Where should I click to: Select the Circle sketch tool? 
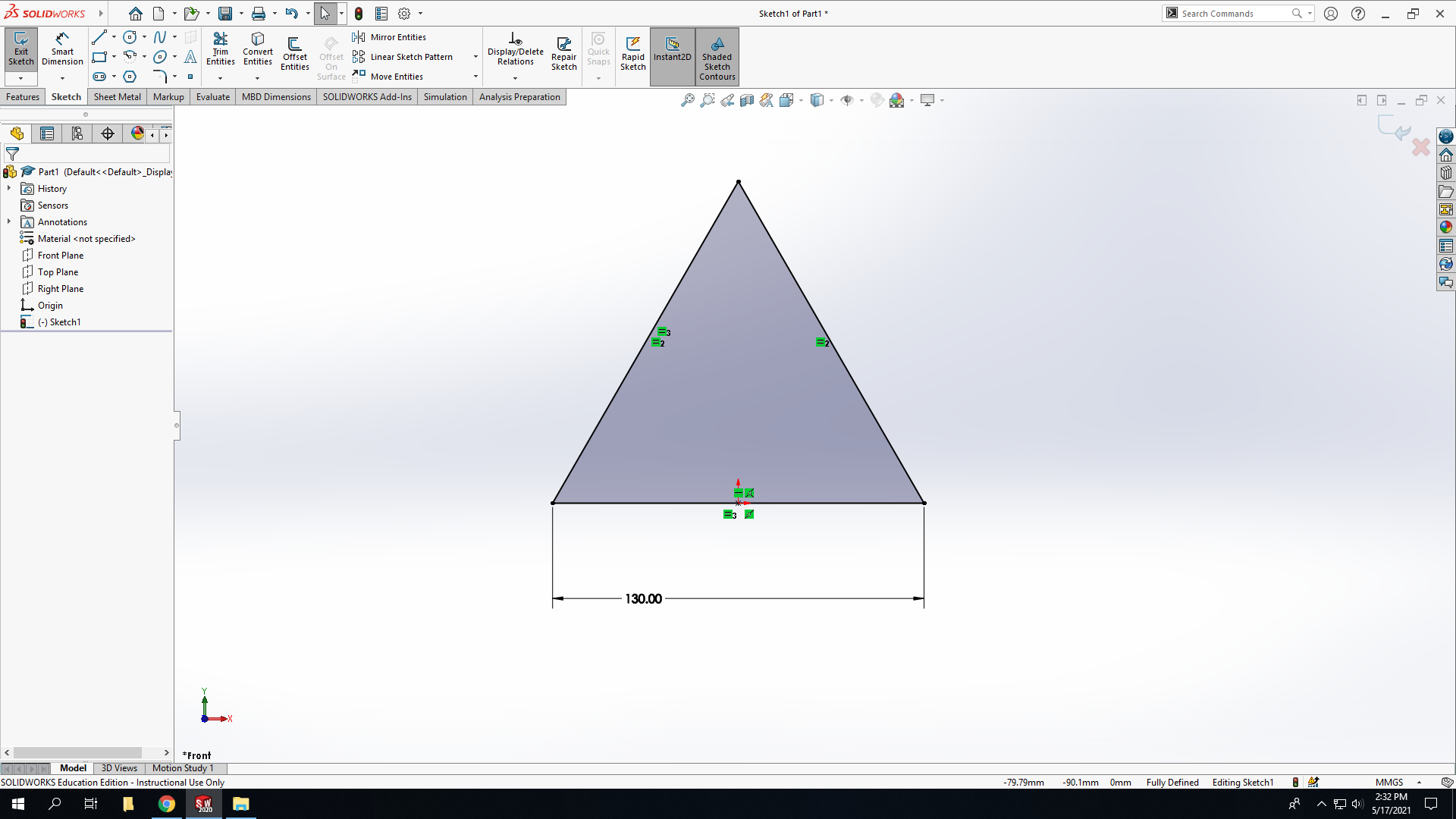[130, 37]
